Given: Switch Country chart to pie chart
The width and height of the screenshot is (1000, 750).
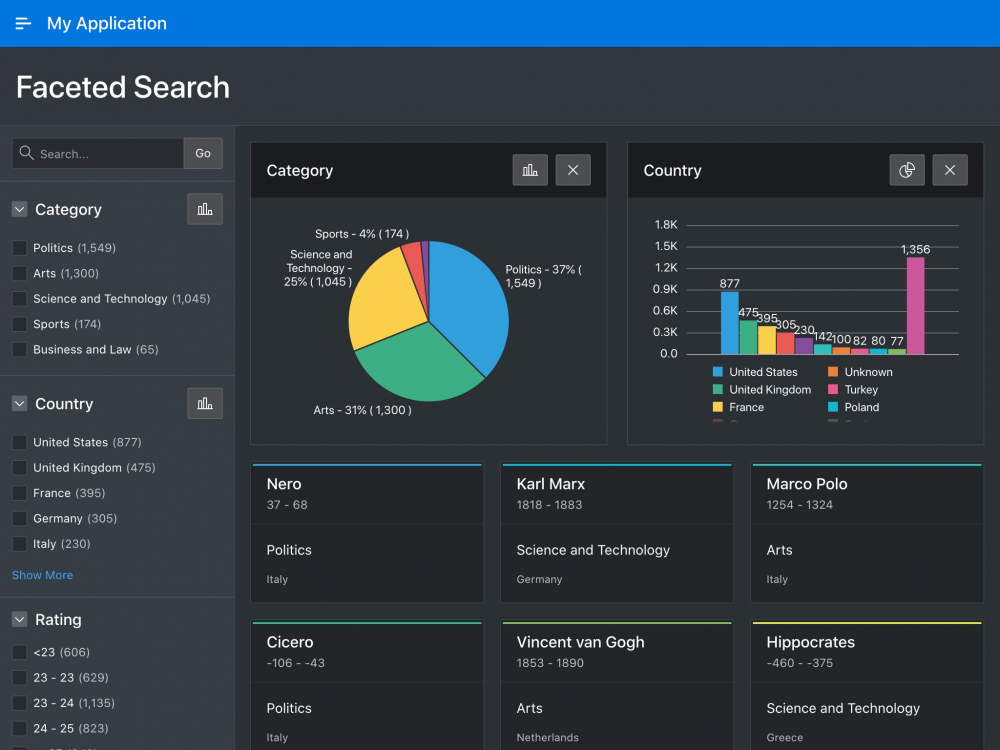Looking at the screenshot, I should click(x=907, y=170).
